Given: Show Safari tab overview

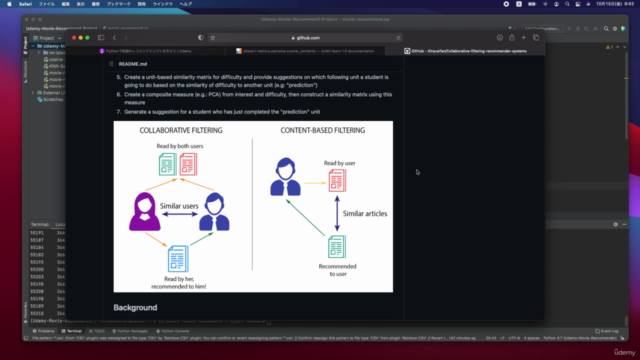Looking at the screenshot, I should [536, 38].
